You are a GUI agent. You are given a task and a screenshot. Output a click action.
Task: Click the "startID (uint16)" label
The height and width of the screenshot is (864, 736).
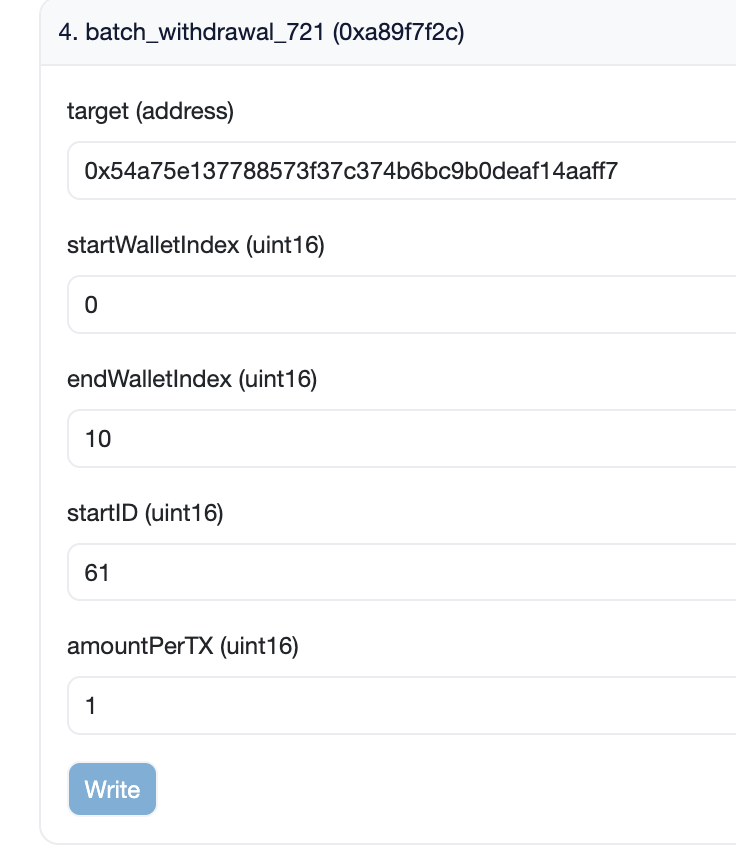(145, 513)
